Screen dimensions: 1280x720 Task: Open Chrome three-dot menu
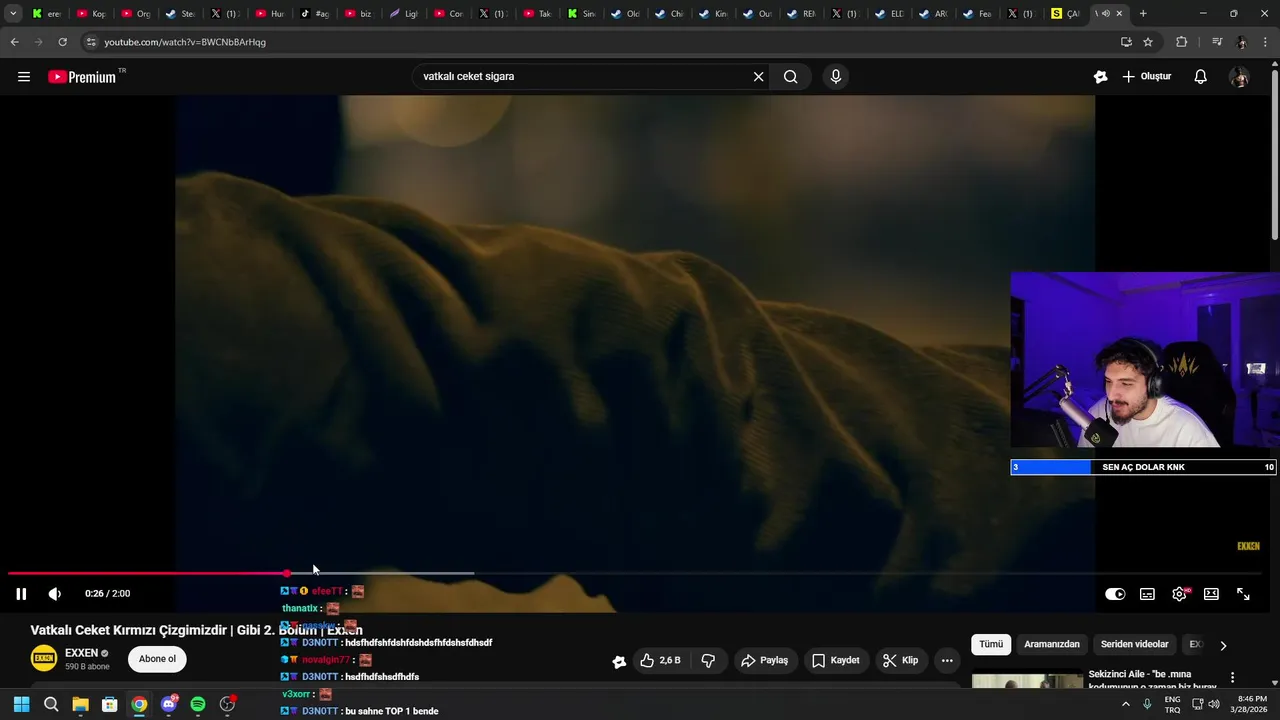(1266, 42)
